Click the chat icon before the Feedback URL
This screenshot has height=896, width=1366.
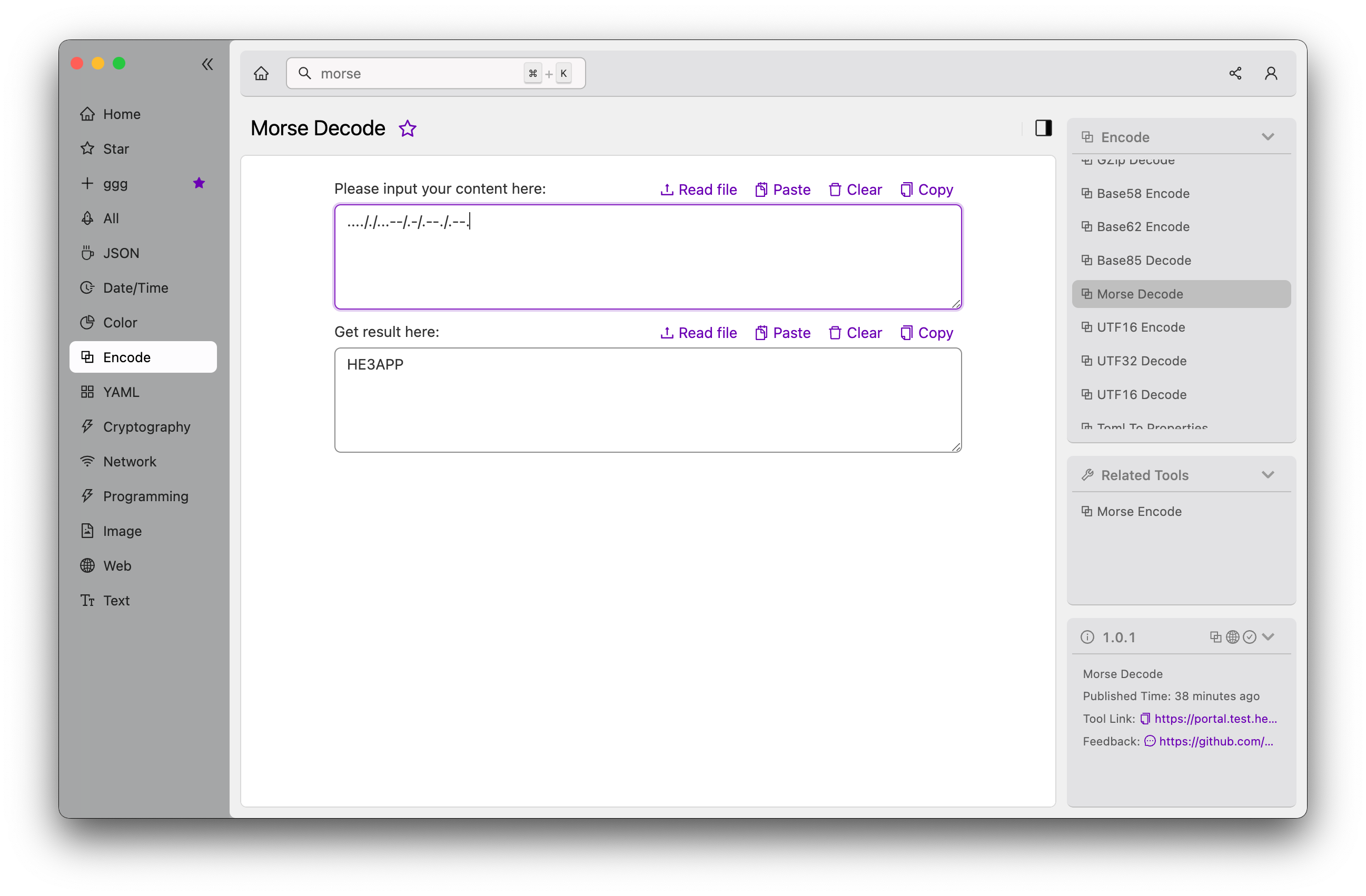point(1150,741)
